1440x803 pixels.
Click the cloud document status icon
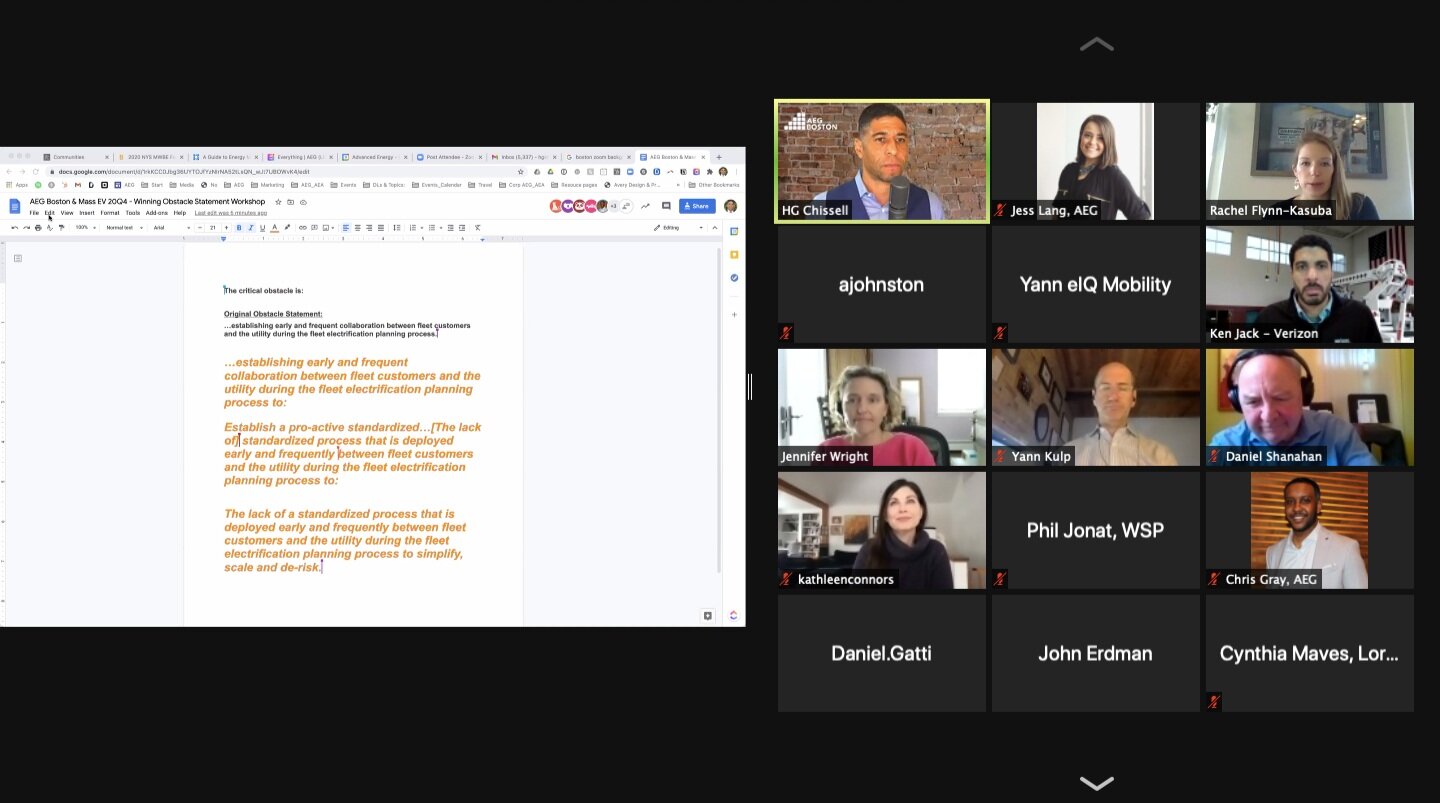(x=303, y=202)
